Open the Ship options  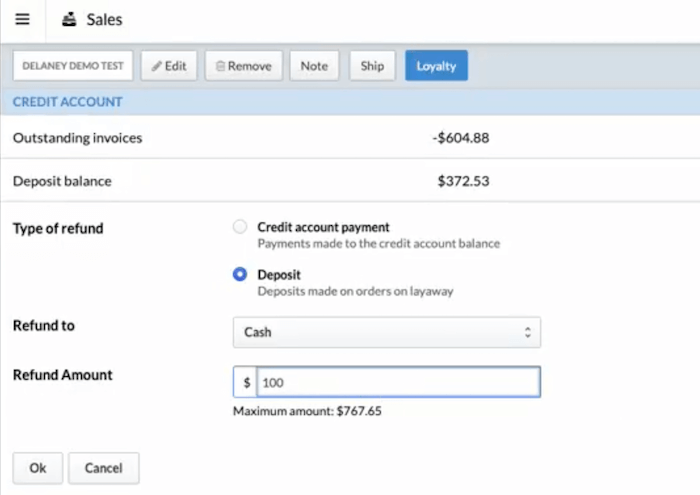(372, 66)
